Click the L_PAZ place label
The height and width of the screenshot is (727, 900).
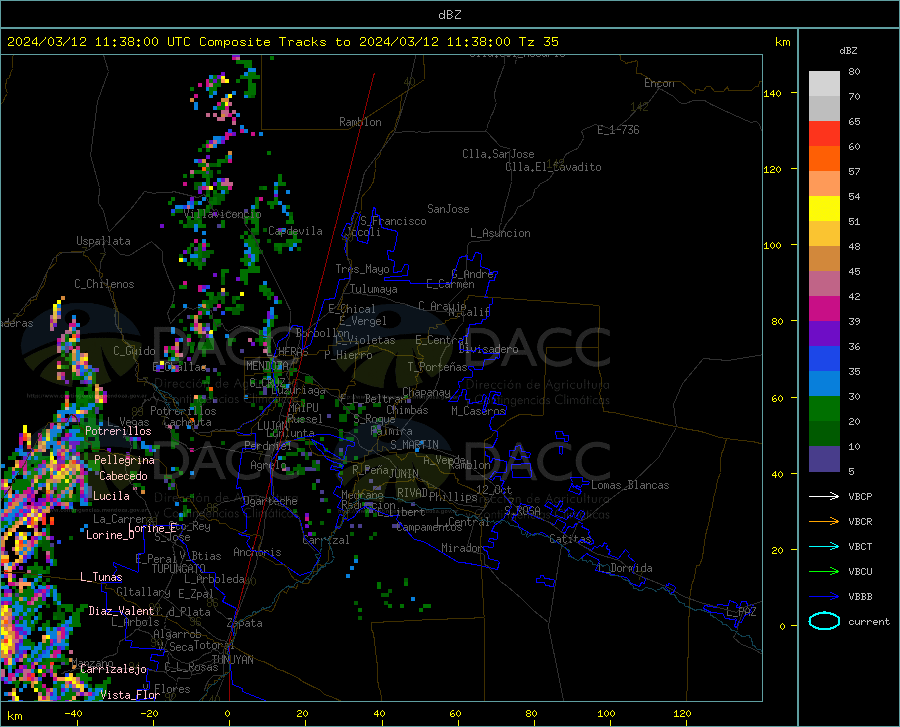(741, 612)
